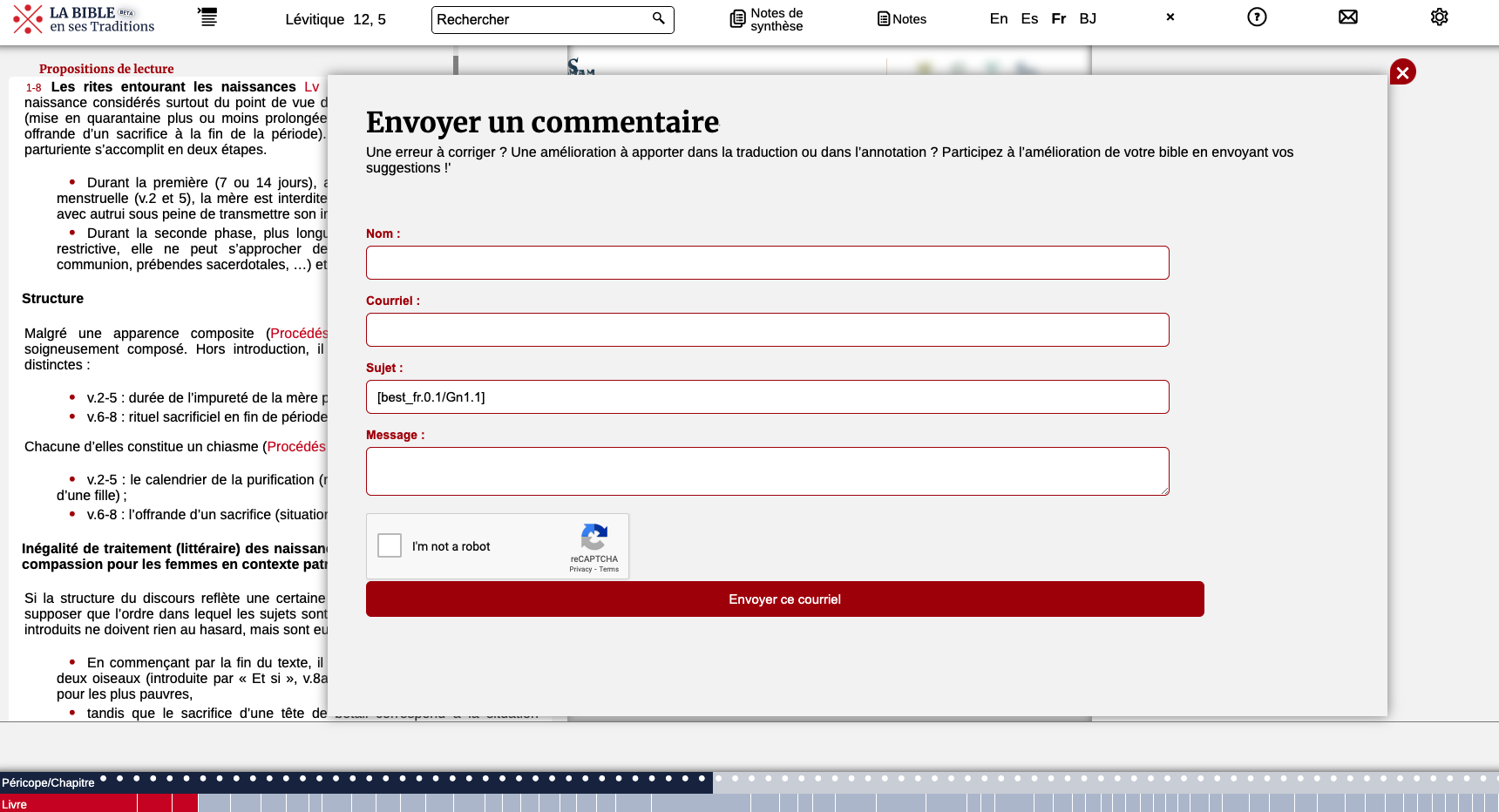Click the search magnifier icon
Viewport: 1499px width, 812px height.
click(659, 18)
